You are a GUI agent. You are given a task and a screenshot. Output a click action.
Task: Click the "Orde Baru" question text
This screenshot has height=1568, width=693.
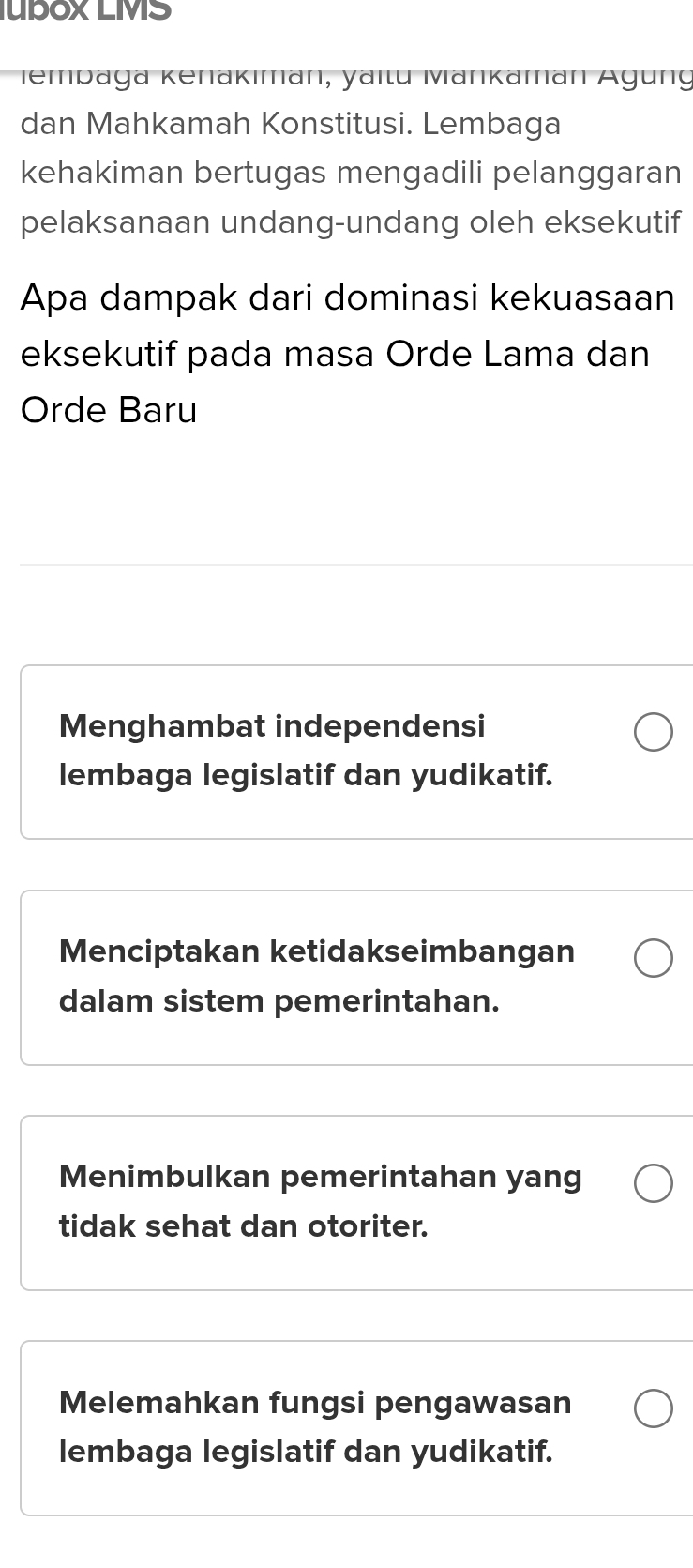(x=109, y=410)
